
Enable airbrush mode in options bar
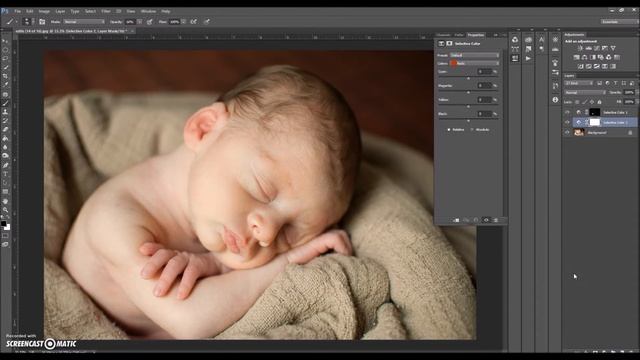coord(193,22)
